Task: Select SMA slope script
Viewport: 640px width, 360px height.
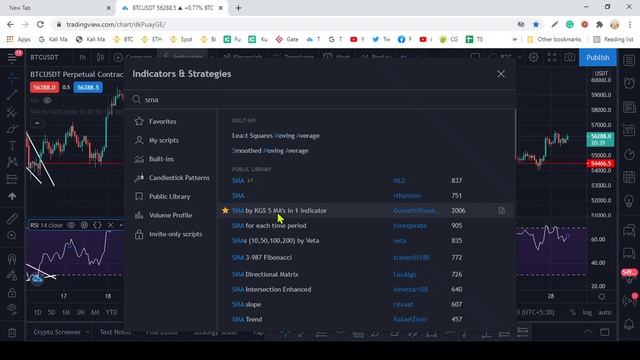Action: point(246,304)
